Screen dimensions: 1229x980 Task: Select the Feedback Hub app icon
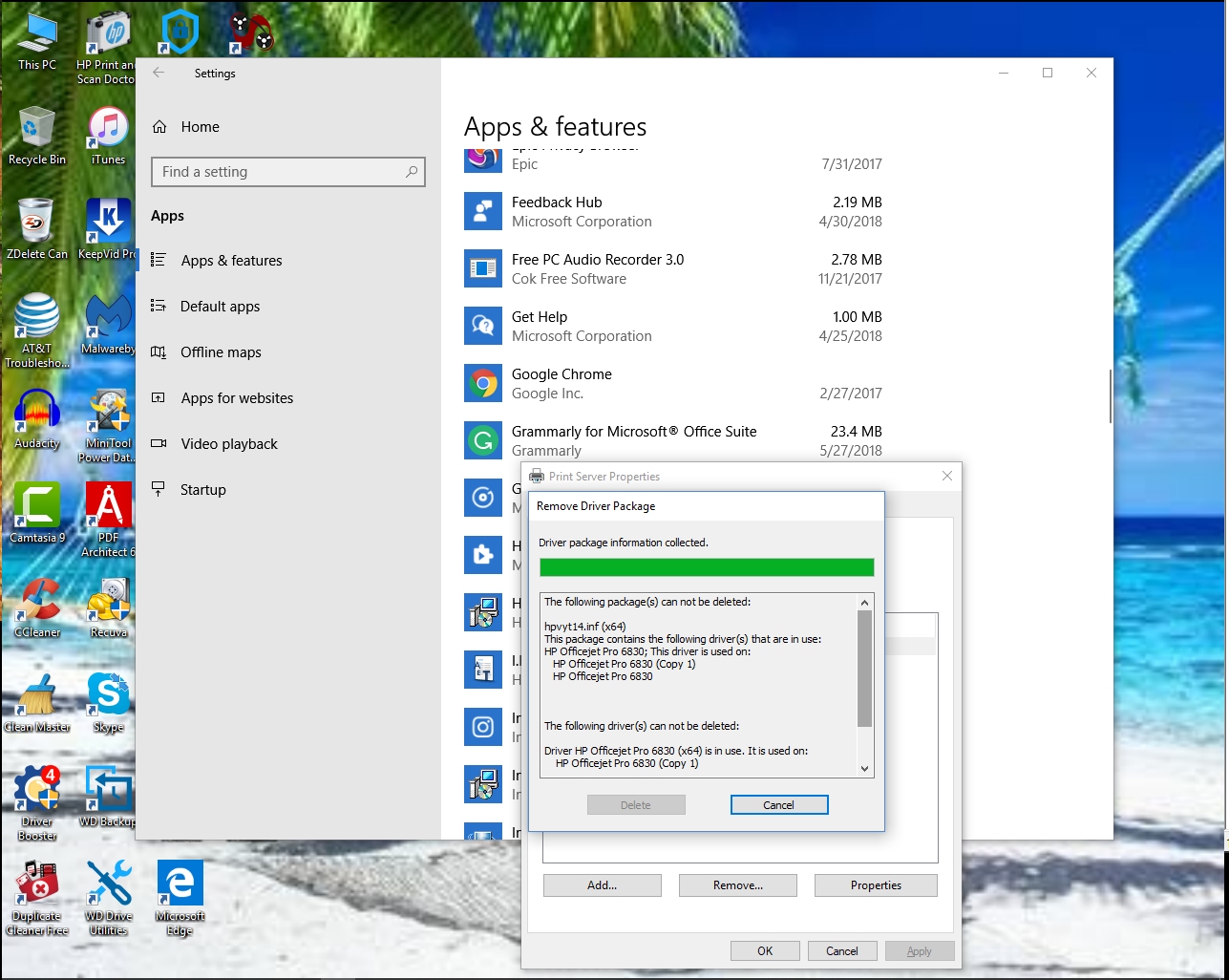pos(483,212)
